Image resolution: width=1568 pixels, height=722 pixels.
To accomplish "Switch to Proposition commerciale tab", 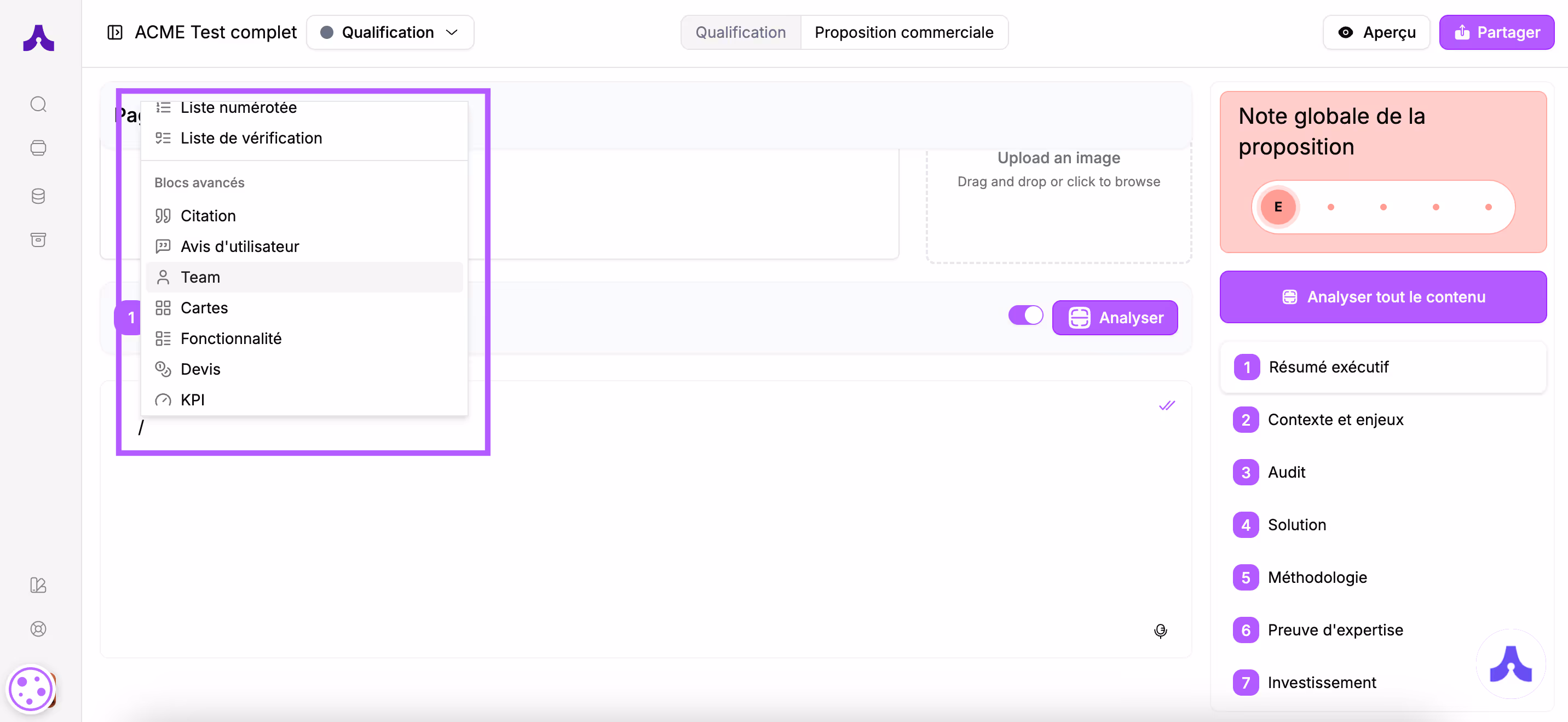I will (x=903, y=32).
